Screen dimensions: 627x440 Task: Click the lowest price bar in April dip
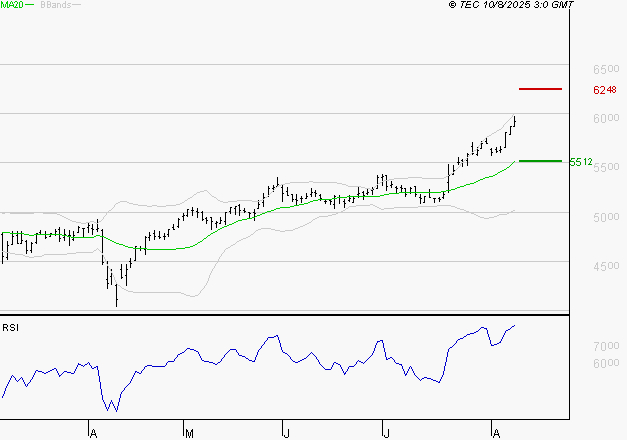pyautogui.click(x=117, y=296)
